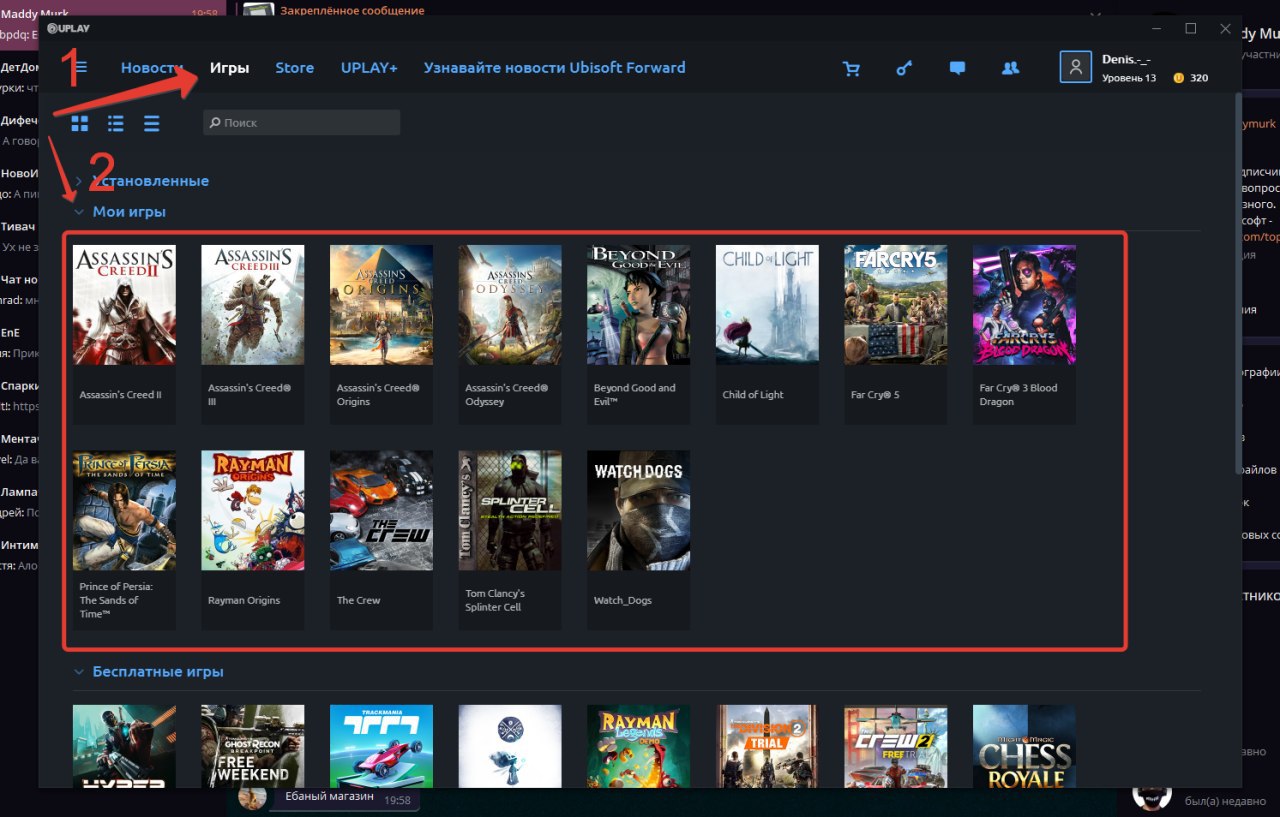
Task: Click the Denis.-_- username
Action: [x=1126, y=60]
